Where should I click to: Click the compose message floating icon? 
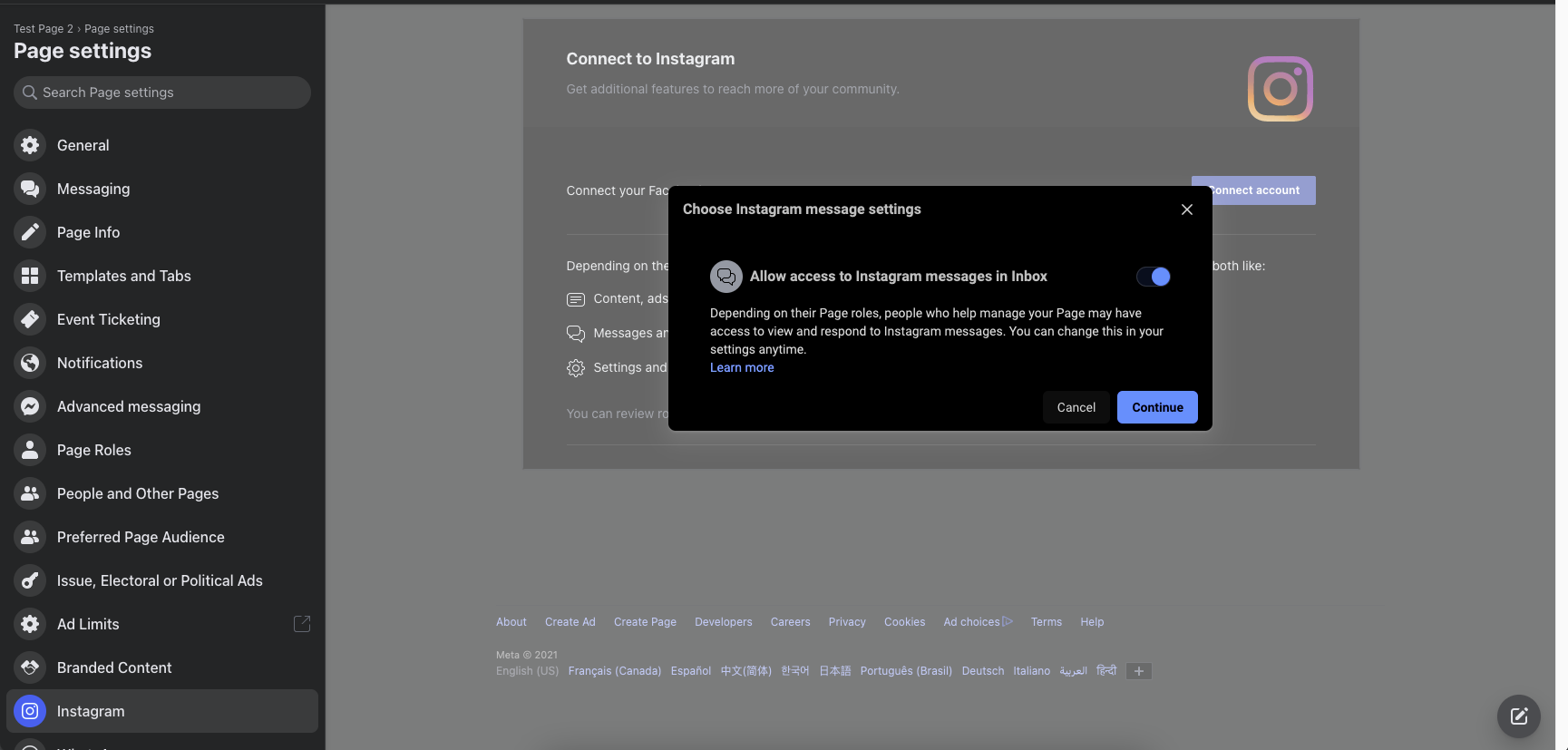pyautogui.click(x=1519, y=717)
